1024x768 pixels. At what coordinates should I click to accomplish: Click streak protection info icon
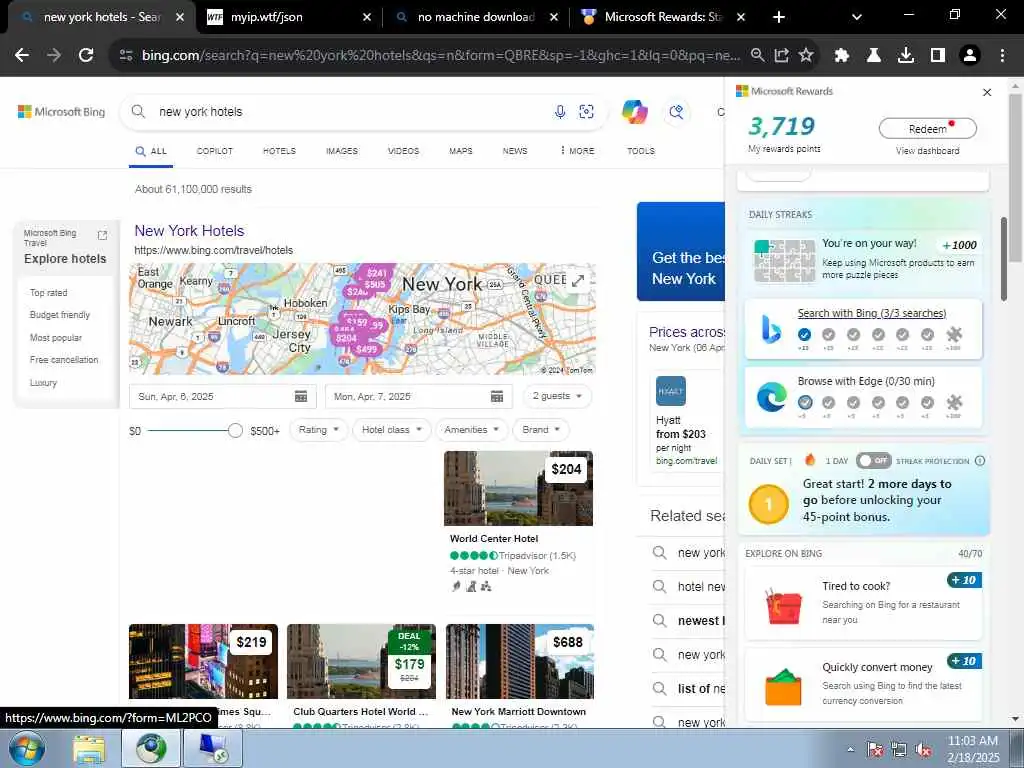(x=980, y=460)
